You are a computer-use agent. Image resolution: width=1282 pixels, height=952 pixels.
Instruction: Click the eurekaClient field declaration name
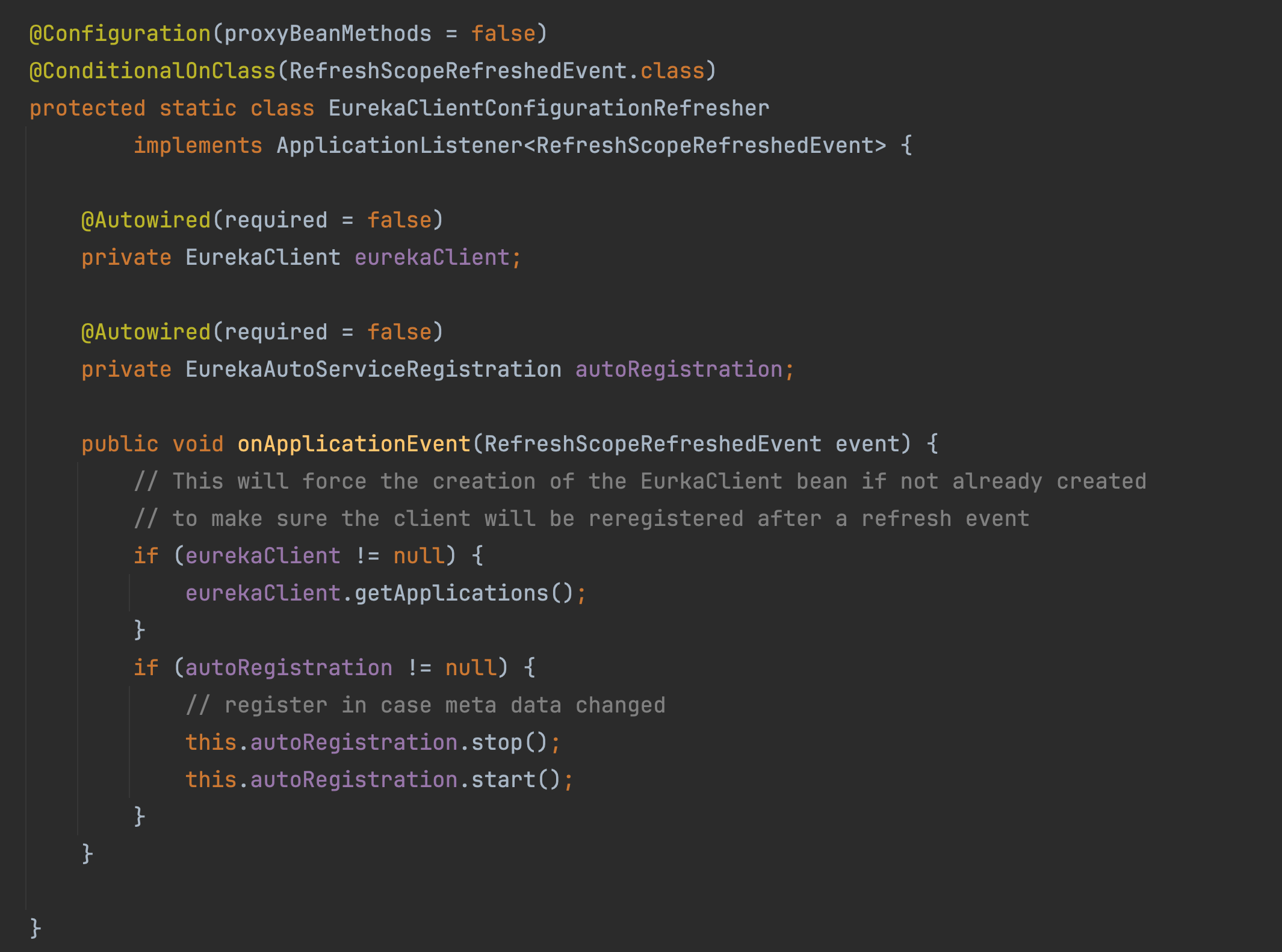pyautogui.click(x=432, y=258)
